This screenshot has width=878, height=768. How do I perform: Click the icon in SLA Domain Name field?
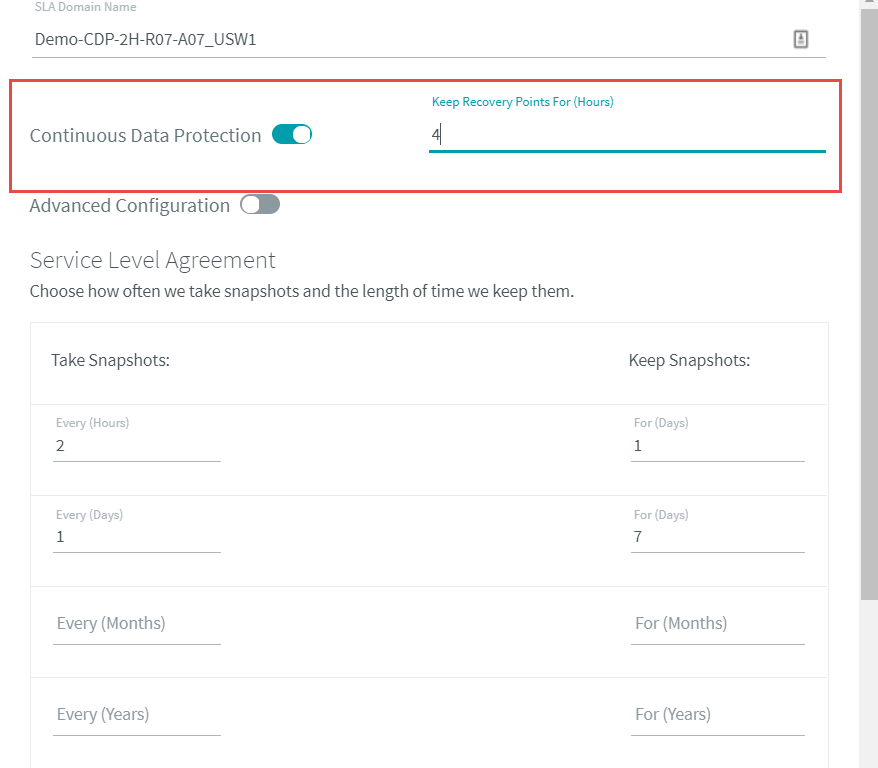[x=801, y=39]
